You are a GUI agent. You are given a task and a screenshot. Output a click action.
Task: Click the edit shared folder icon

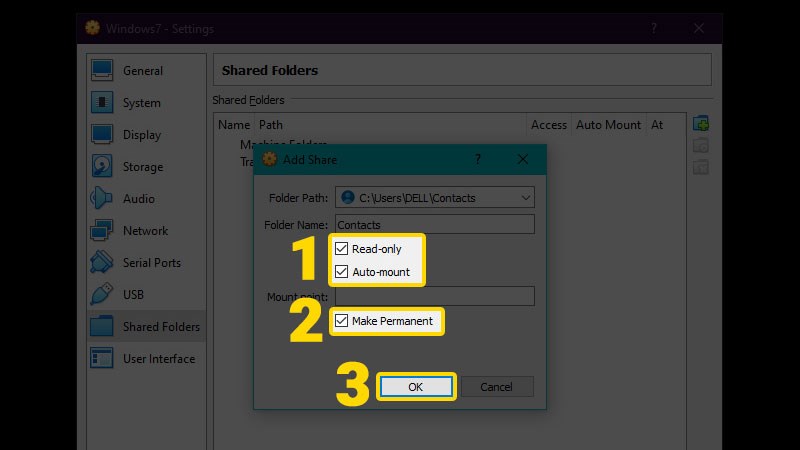tap(701, 145)
